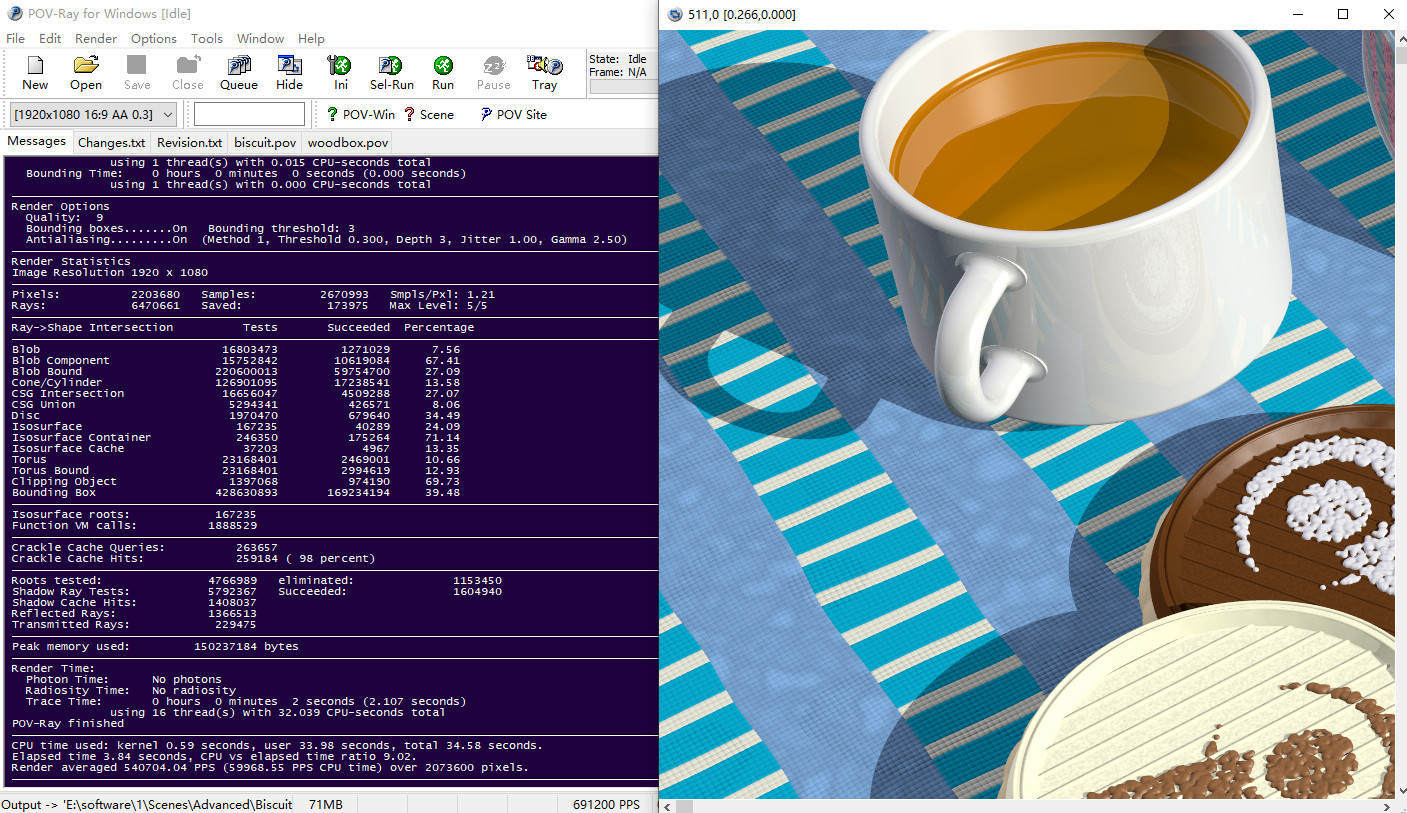This screenshot has height=813, width=1407.
Task: Select the Changes.txt tab
Action: [111, 142]
